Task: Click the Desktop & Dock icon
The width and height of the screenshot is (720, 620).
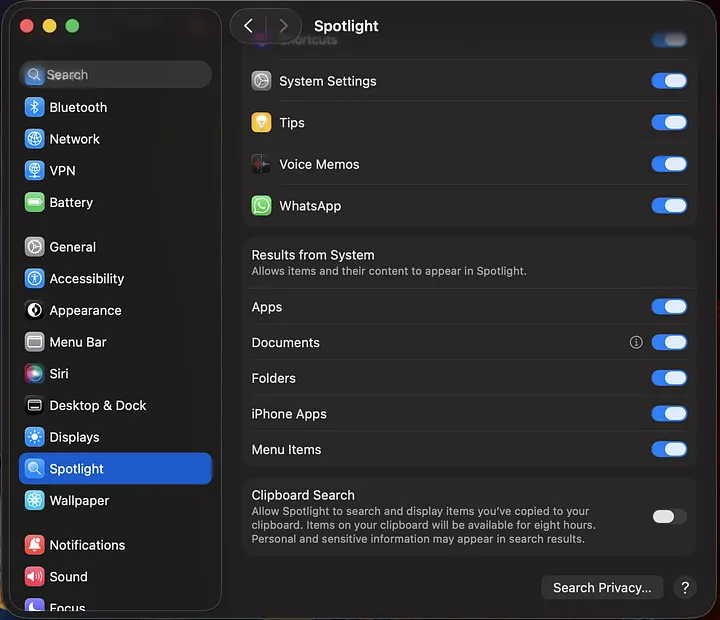Action: tap(34, 406)
